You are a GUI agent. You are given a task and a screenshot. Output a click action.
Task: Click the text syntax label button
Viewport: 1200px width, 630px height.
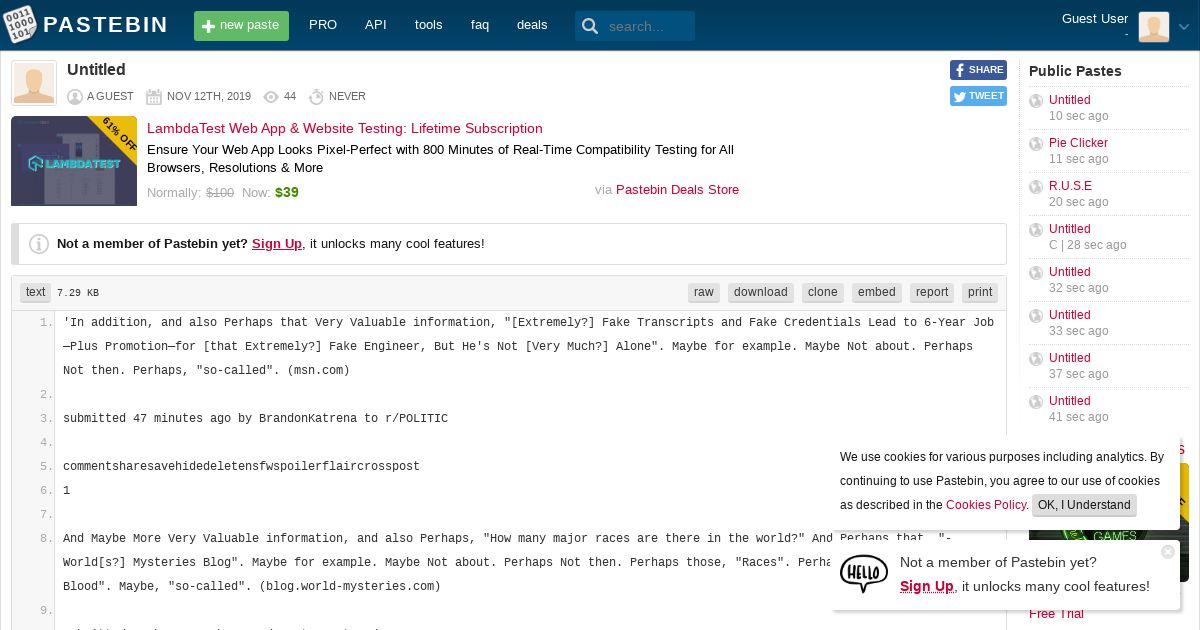[36, 292]
